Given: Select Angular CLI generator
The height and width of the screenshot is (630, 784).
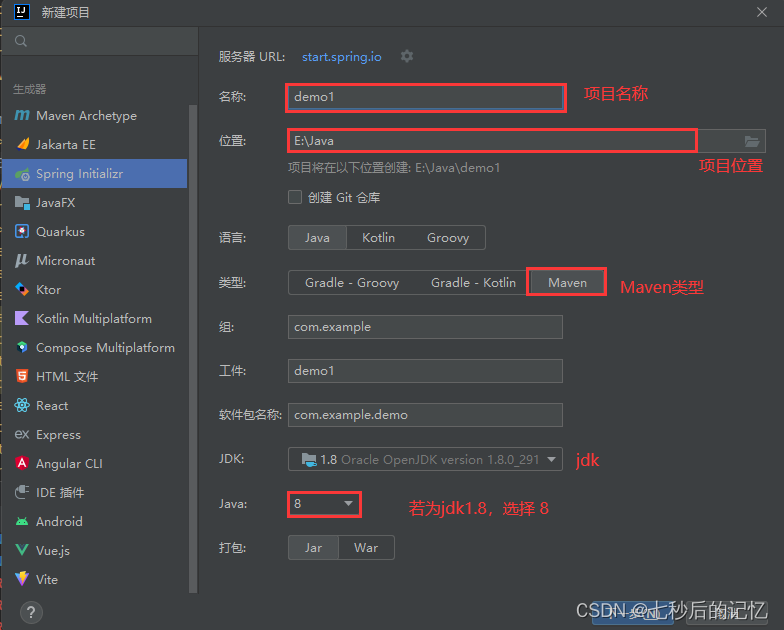Looking at the screenshot, I should (94, 464).
